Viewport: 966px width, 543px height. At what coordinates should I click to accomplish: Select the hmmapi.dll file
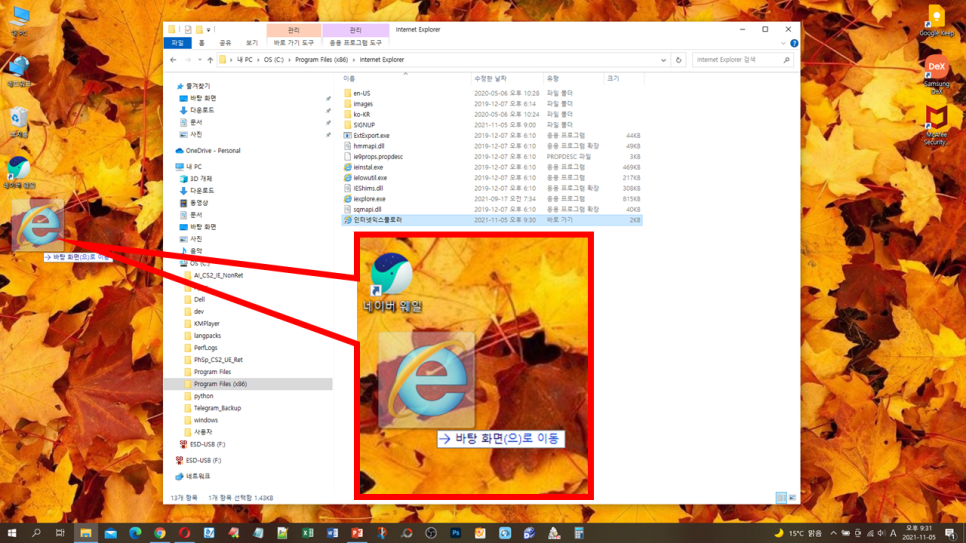coord(368,146)
